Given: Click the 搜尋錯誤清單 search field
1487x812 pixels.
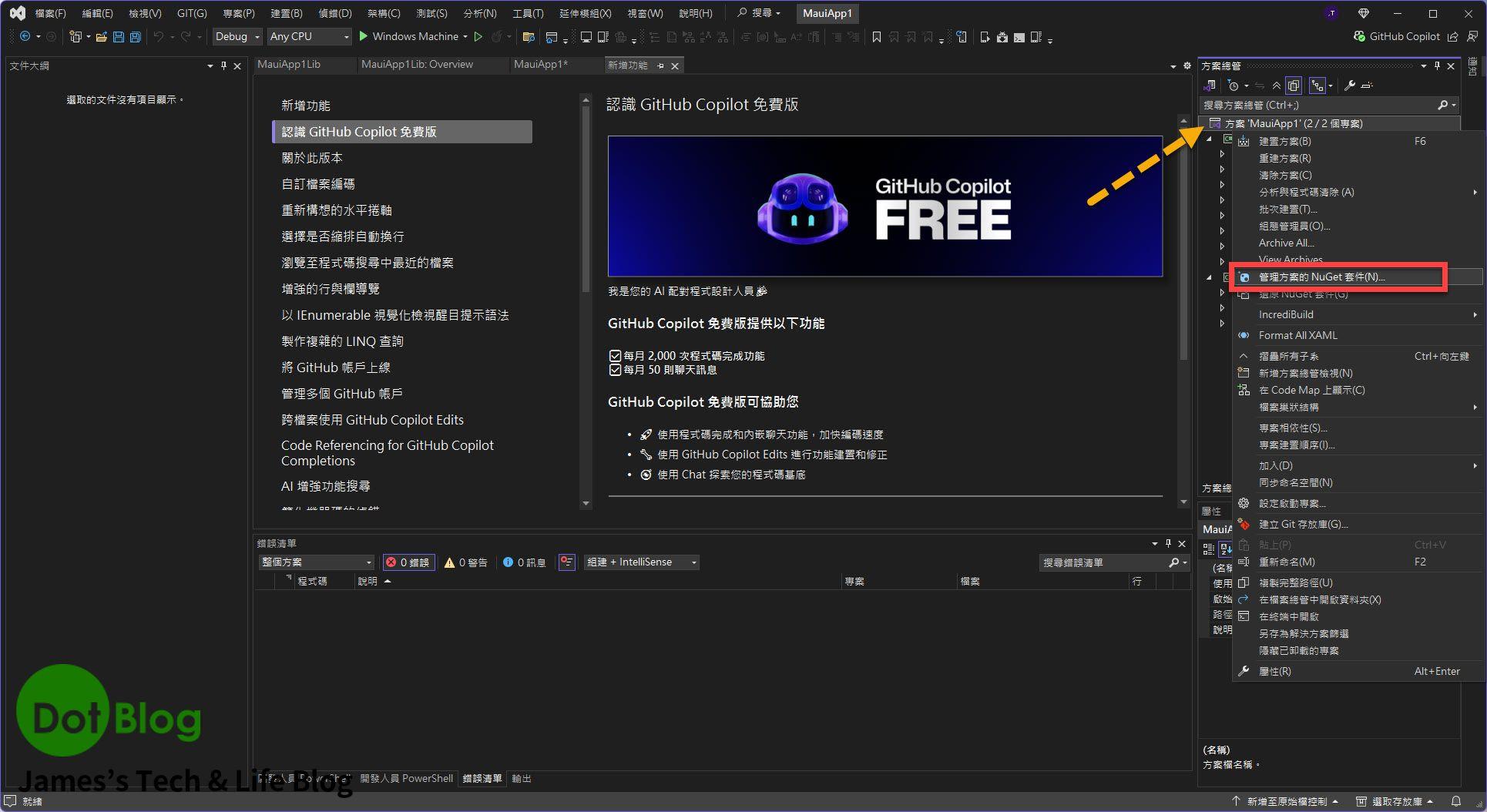Looking at the screenshot, I should (1103, 563).
